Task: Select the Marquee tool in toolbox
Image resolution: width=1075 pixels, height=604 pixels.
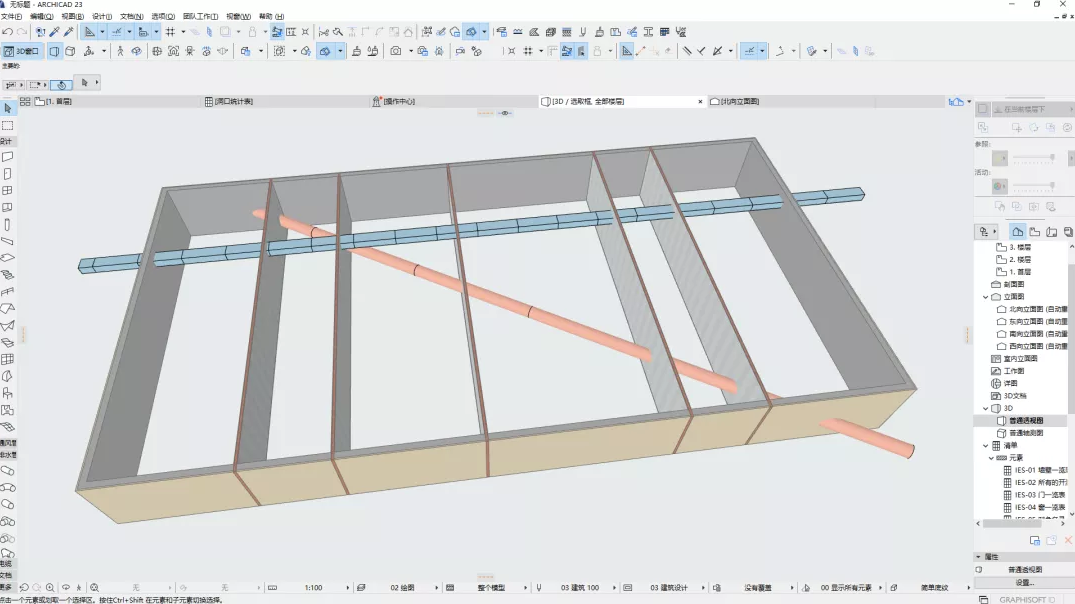Action: coord(7,125)
